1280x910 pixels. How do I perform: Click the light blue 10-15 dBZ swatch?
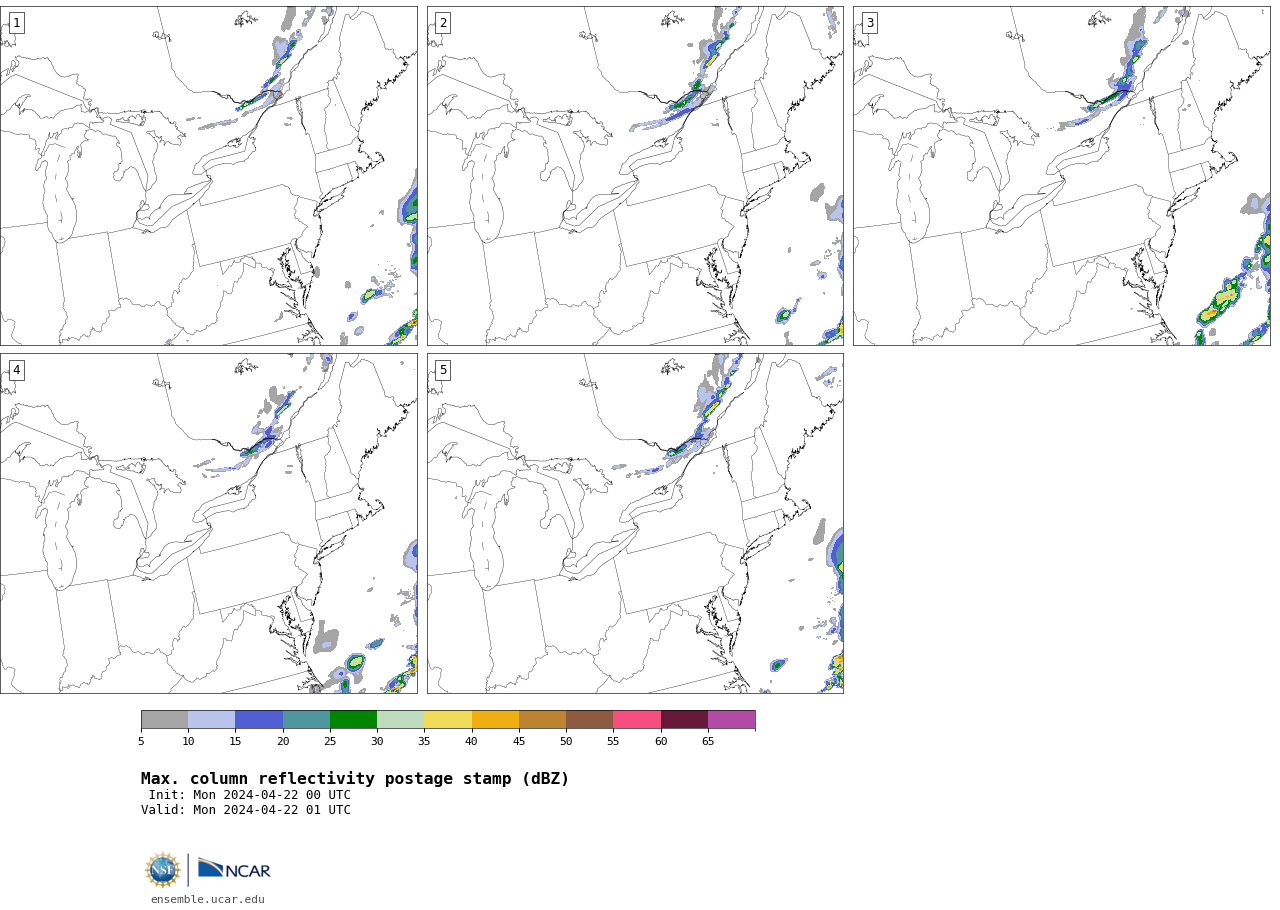point(211,720)
